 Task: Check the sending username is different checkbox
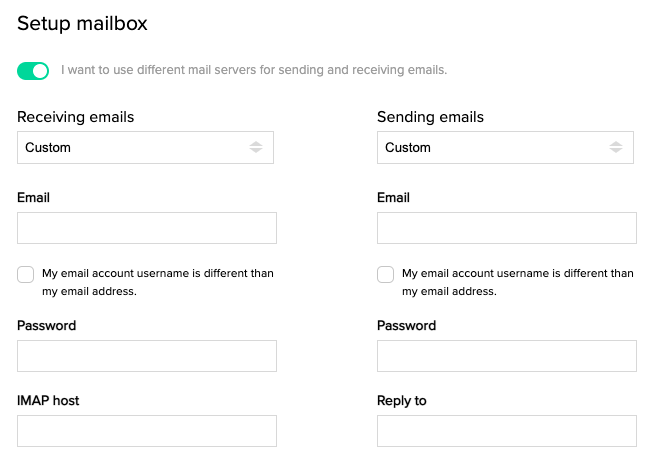(x=385, y=274)
